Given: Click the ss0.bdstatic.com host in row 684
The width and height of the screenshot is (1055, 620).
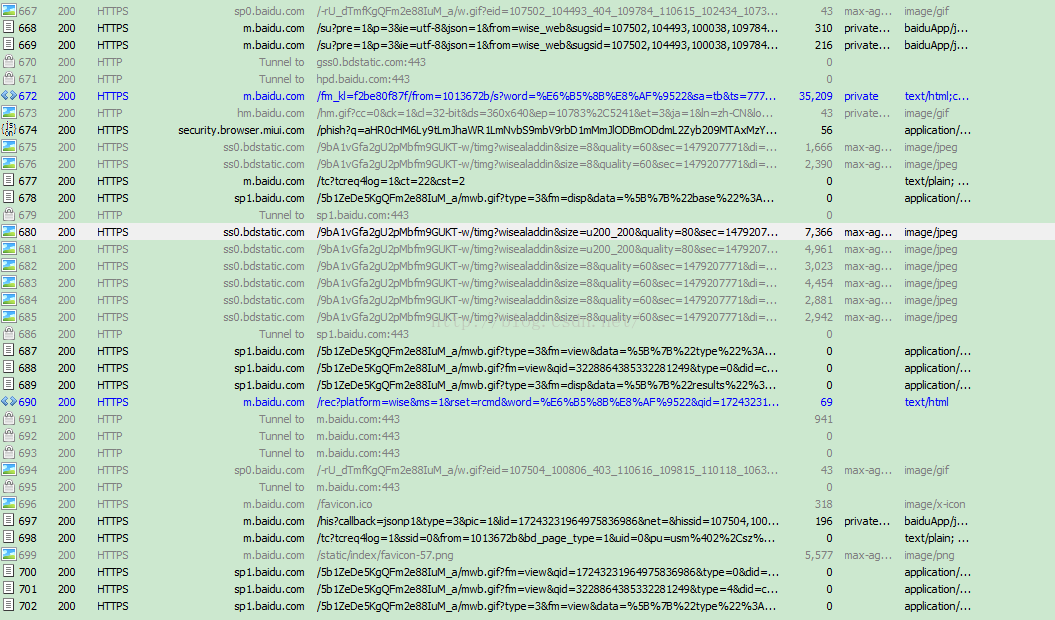Looking at the screenshot, I should [264, 300].
